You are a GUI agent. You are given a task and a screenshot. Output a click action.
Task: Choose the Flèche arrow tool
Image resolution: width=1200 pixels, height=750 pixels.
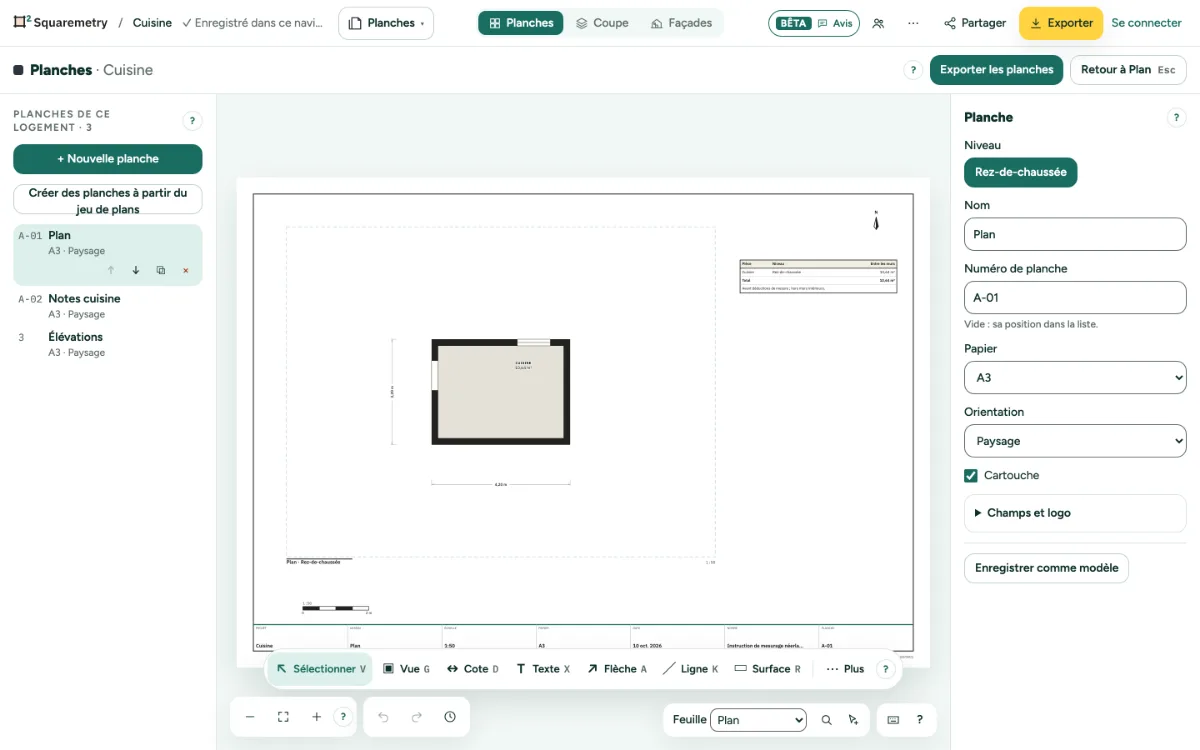click(617, 669)
